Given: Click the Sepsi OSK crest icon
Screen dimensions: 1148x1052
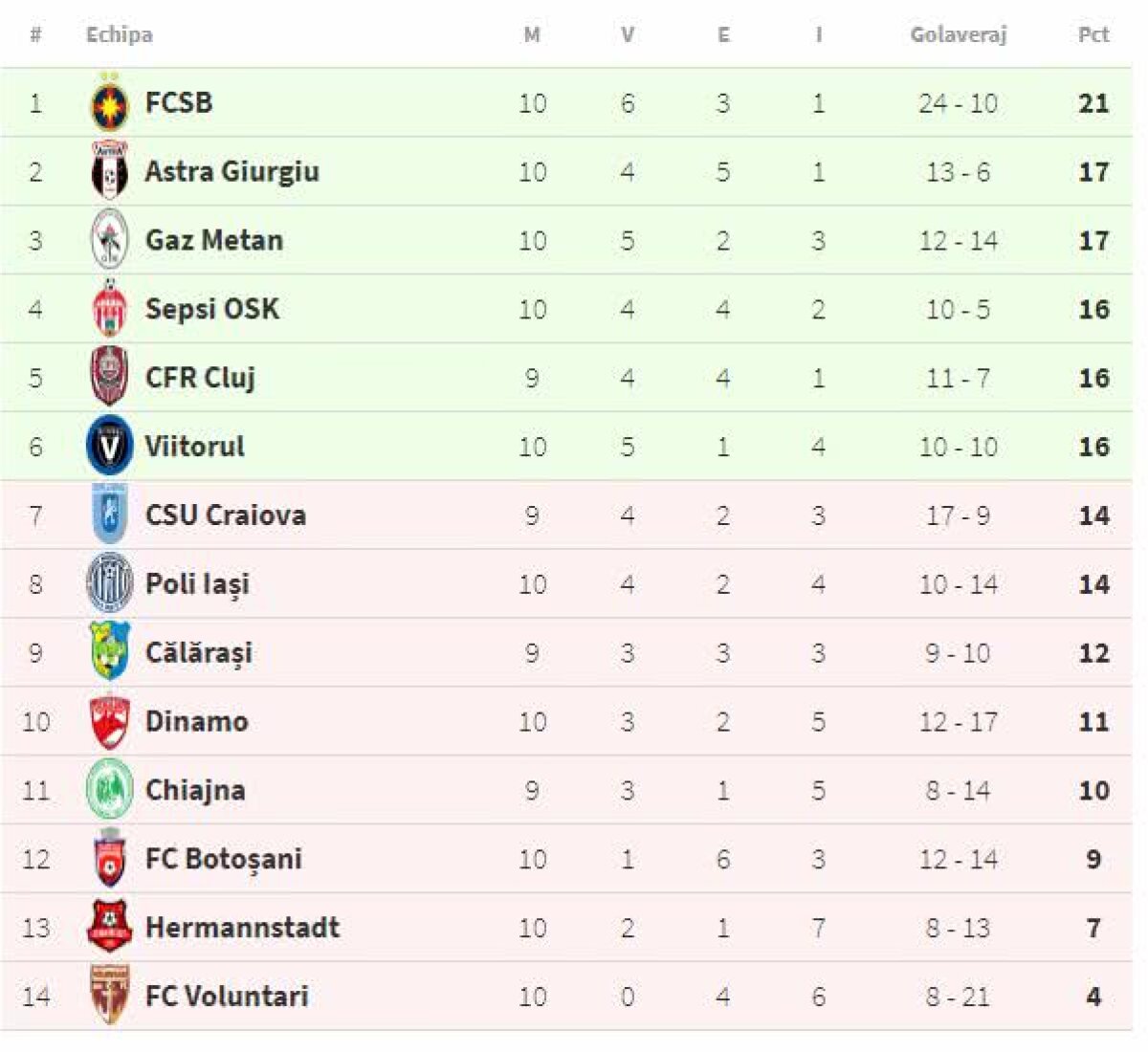Looking at the screenshot, I should (x=110, y=309).
